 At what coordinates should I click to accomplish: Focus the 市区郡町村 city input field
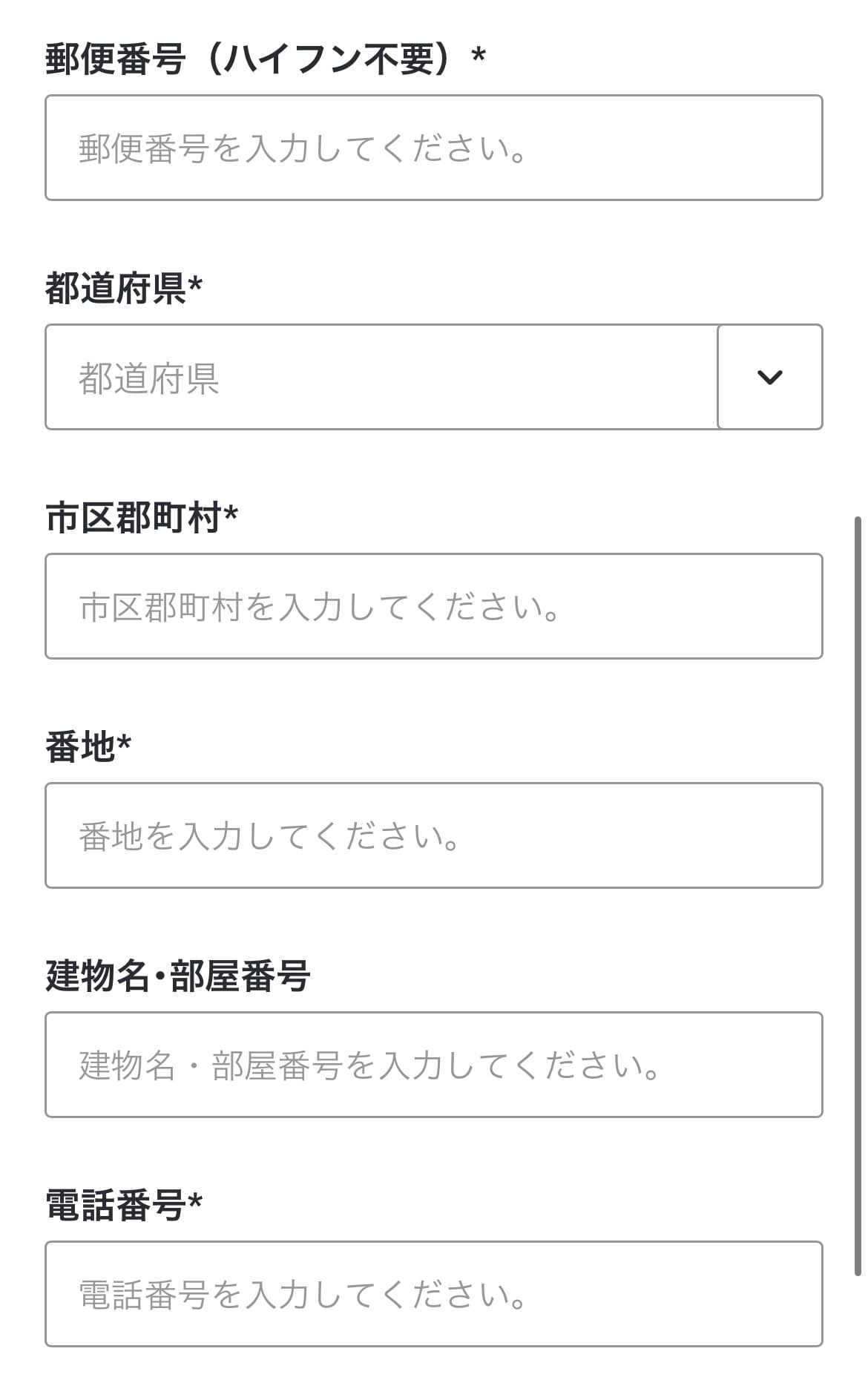pyautogui.click(x=433, y=606)
